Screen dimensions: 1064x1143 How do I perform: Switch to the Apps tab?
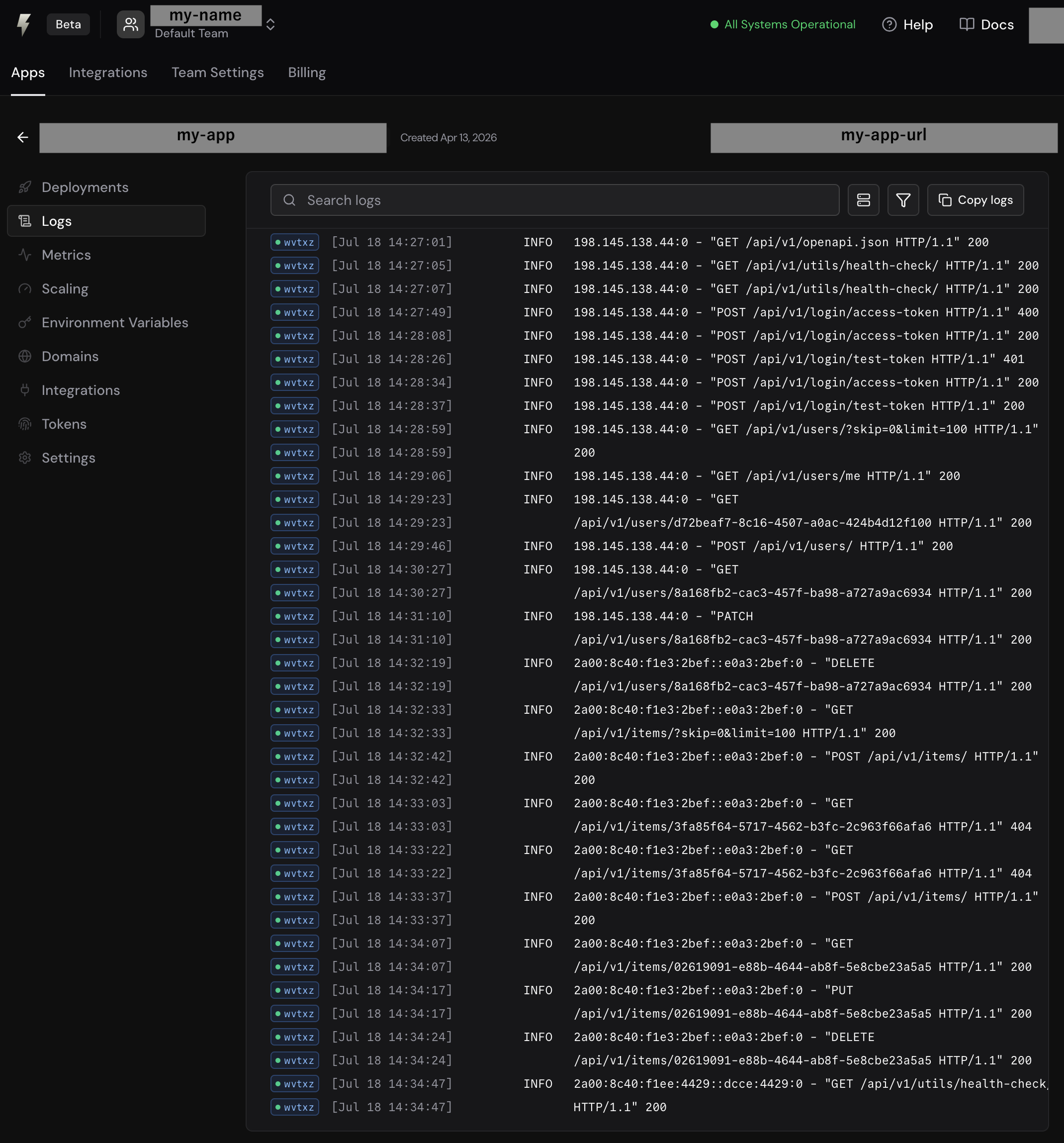(28, 73)
